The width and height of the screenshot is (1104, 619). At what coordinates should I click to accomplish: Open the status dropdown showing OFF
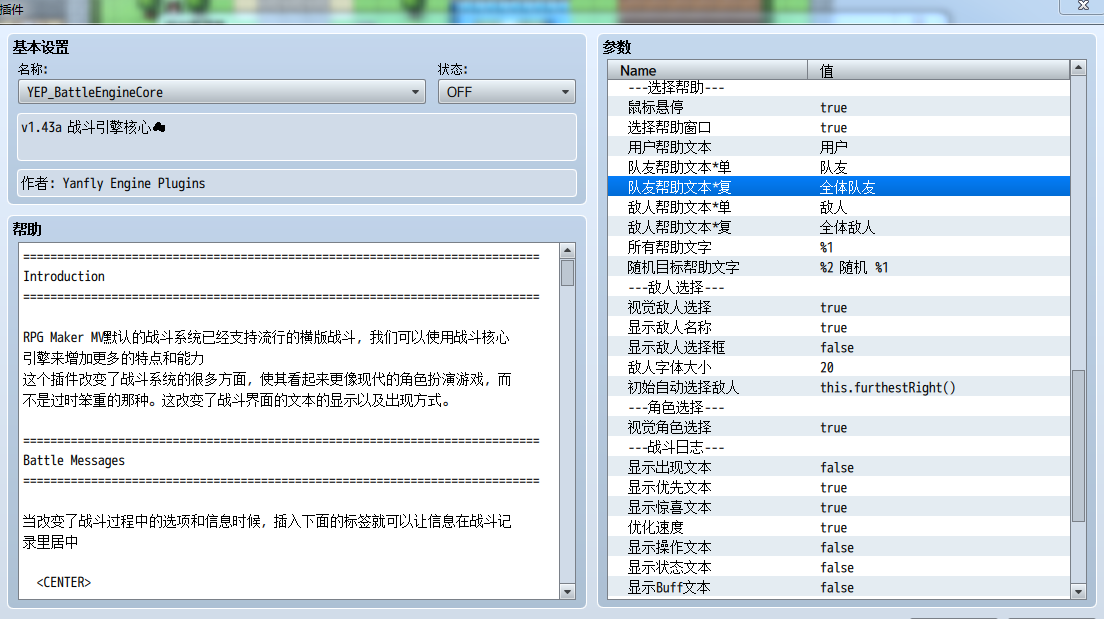[x=506, y=92]
